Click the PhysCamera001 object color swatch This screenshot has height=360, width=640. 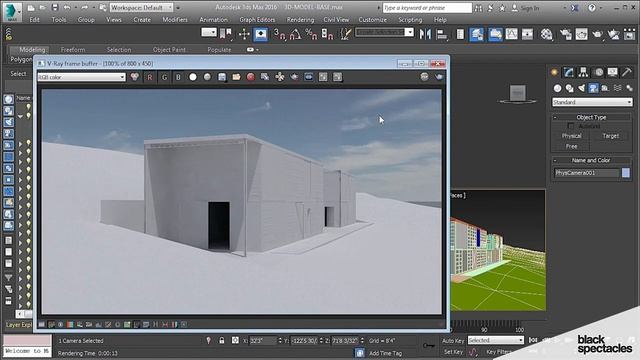(626, 173)
